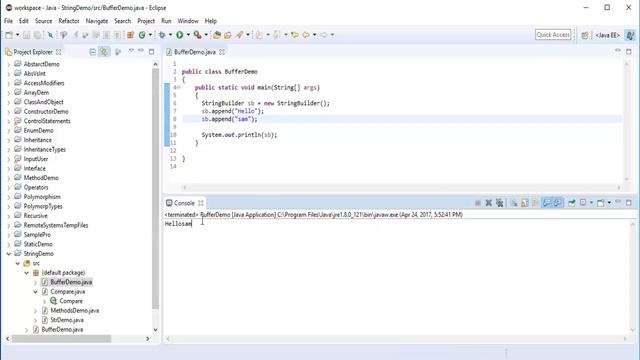
Task: Toggle Link with Editor in Project Explorer
Action: [104, 52]
